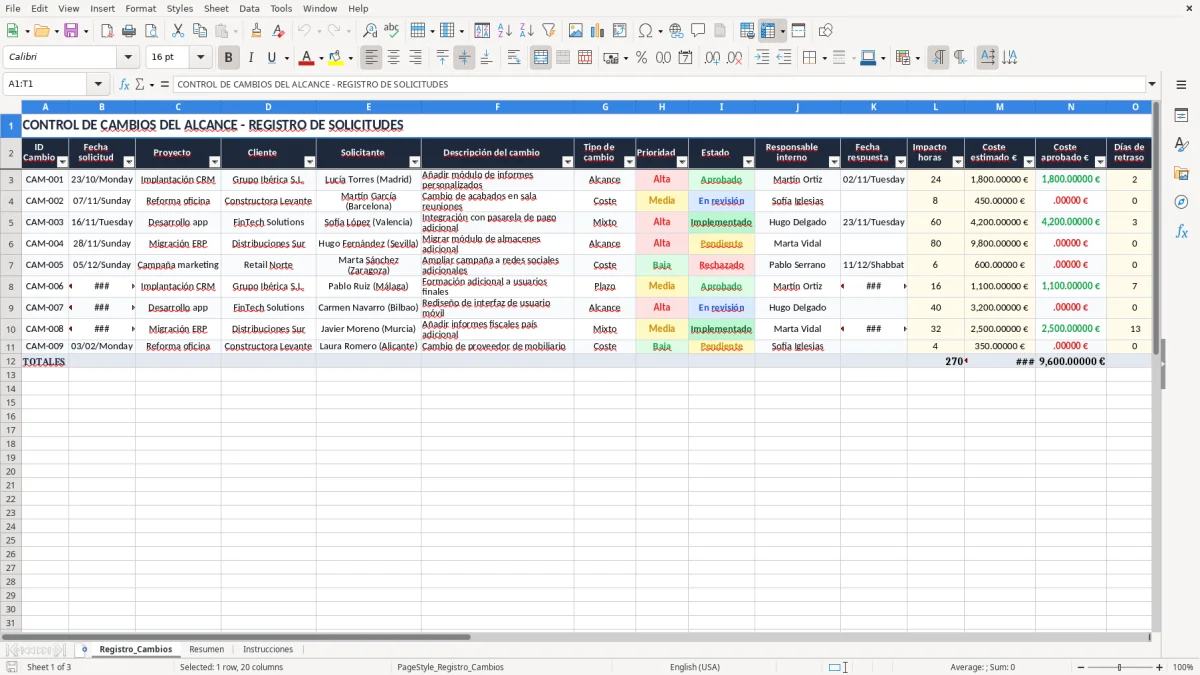Click PageStyle_Registro_Cambios in status bar
Image resolution: width=1200 pixels, height=675 pixels.
click(x=450, y=667)
